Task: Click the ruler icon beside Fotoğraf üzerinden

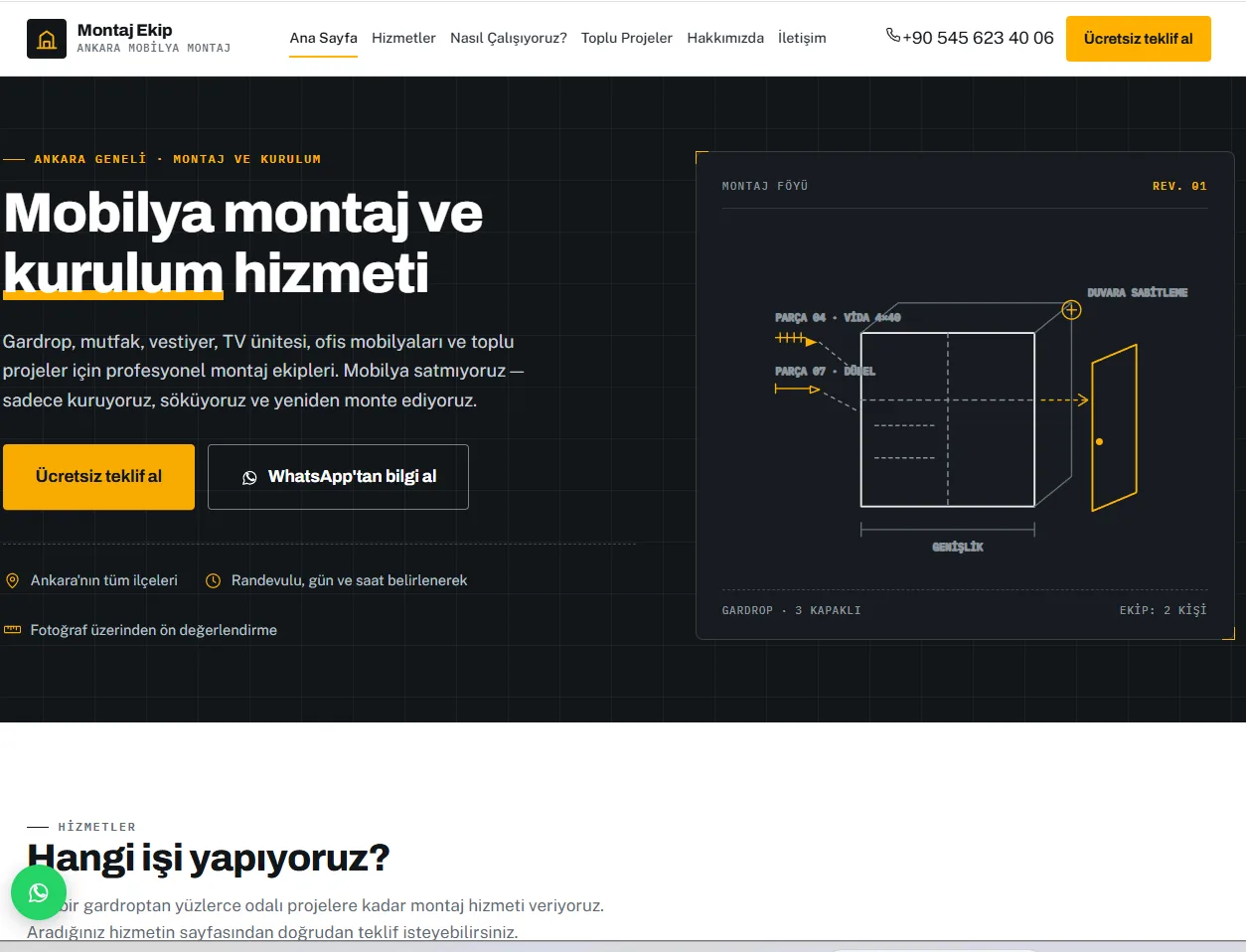Action: click(x=13, y=630)
